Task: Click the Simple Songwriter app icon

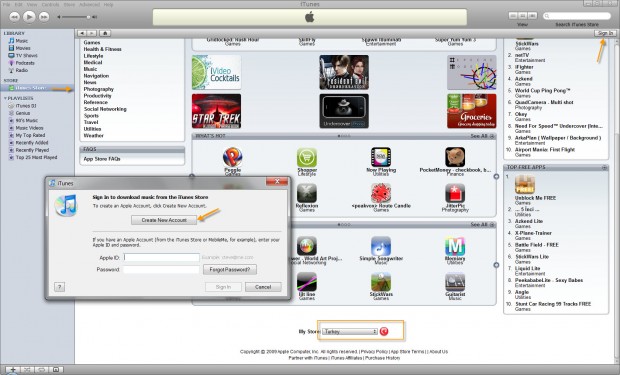Action: pyautogui.click(x=381, y=246)
